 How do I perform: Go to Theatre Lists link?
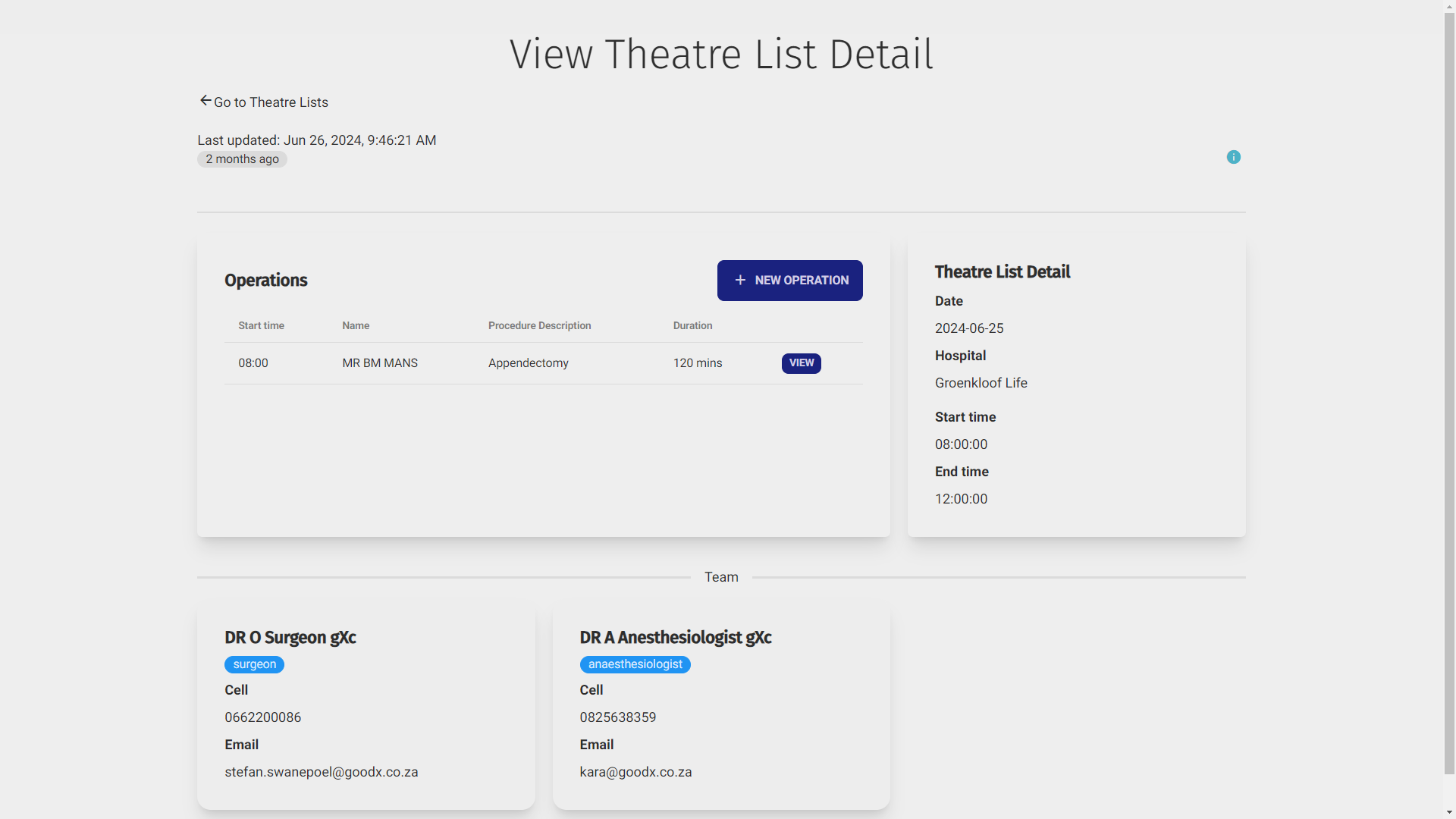click(x=271, y=102)
